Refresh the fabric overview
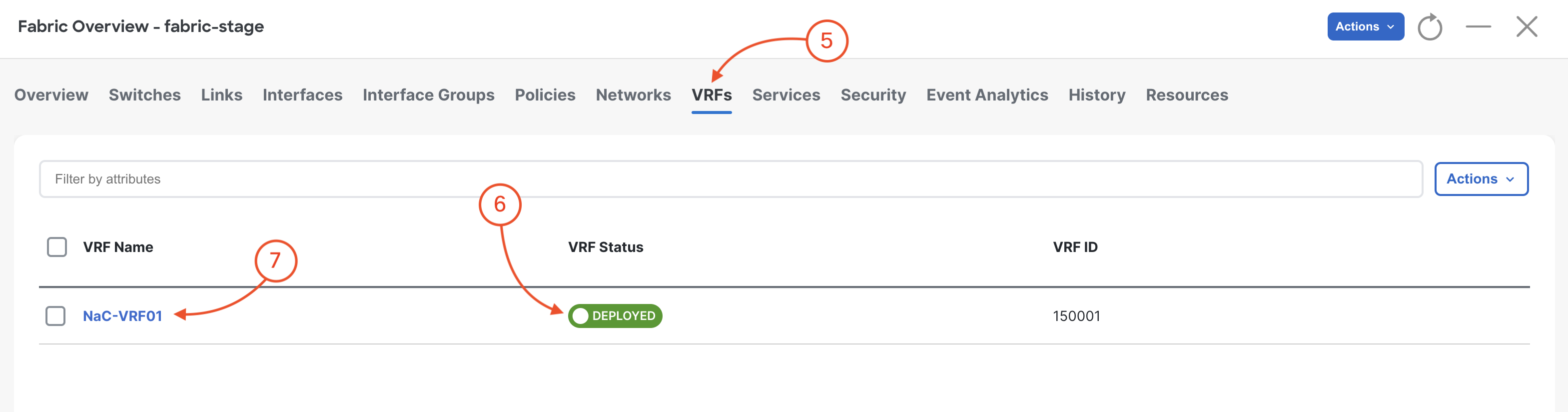 click(1430, 27)
